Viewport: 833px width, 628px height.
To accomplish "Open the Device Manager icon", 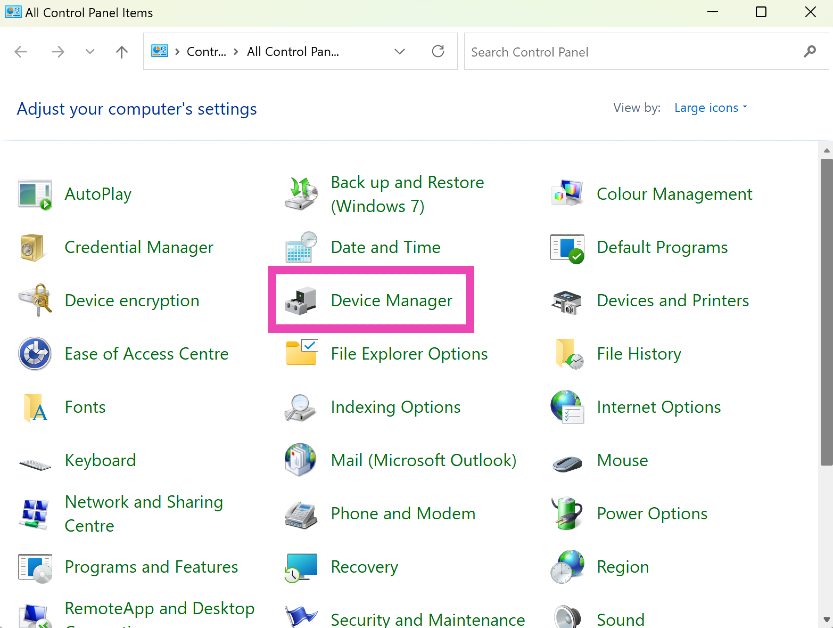I will tap(301, 300).
